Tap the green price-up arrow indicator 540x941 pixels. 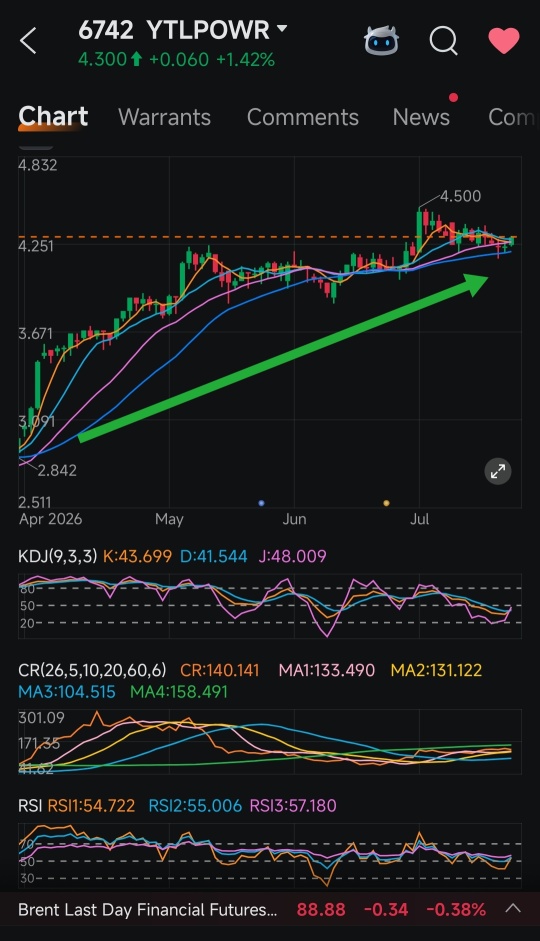pos(136,59)
